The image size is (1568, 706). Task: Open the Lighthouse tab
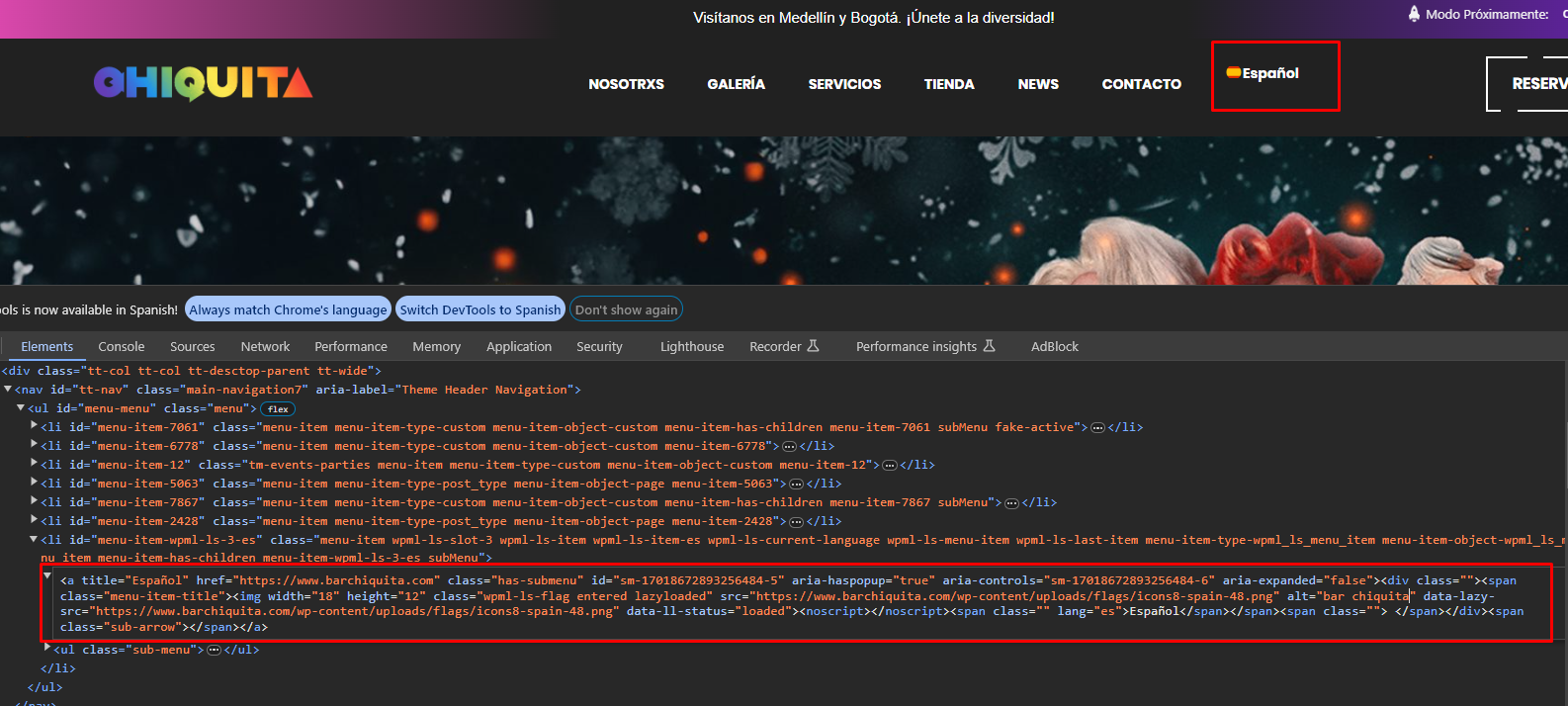pyautogui.click(x=692, y=346)
